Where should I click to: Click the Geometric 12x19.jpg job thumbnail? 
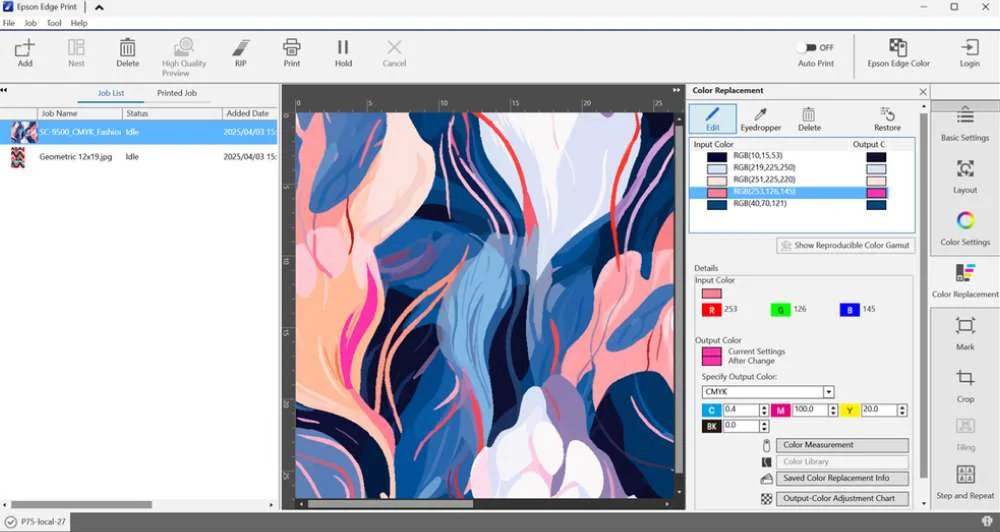click(x=18, y=157)
